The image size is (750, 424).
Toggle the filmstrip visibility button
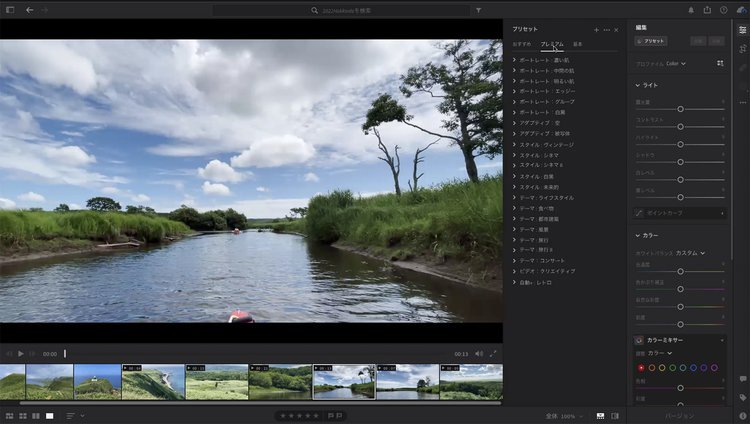(x=600, y=415)
